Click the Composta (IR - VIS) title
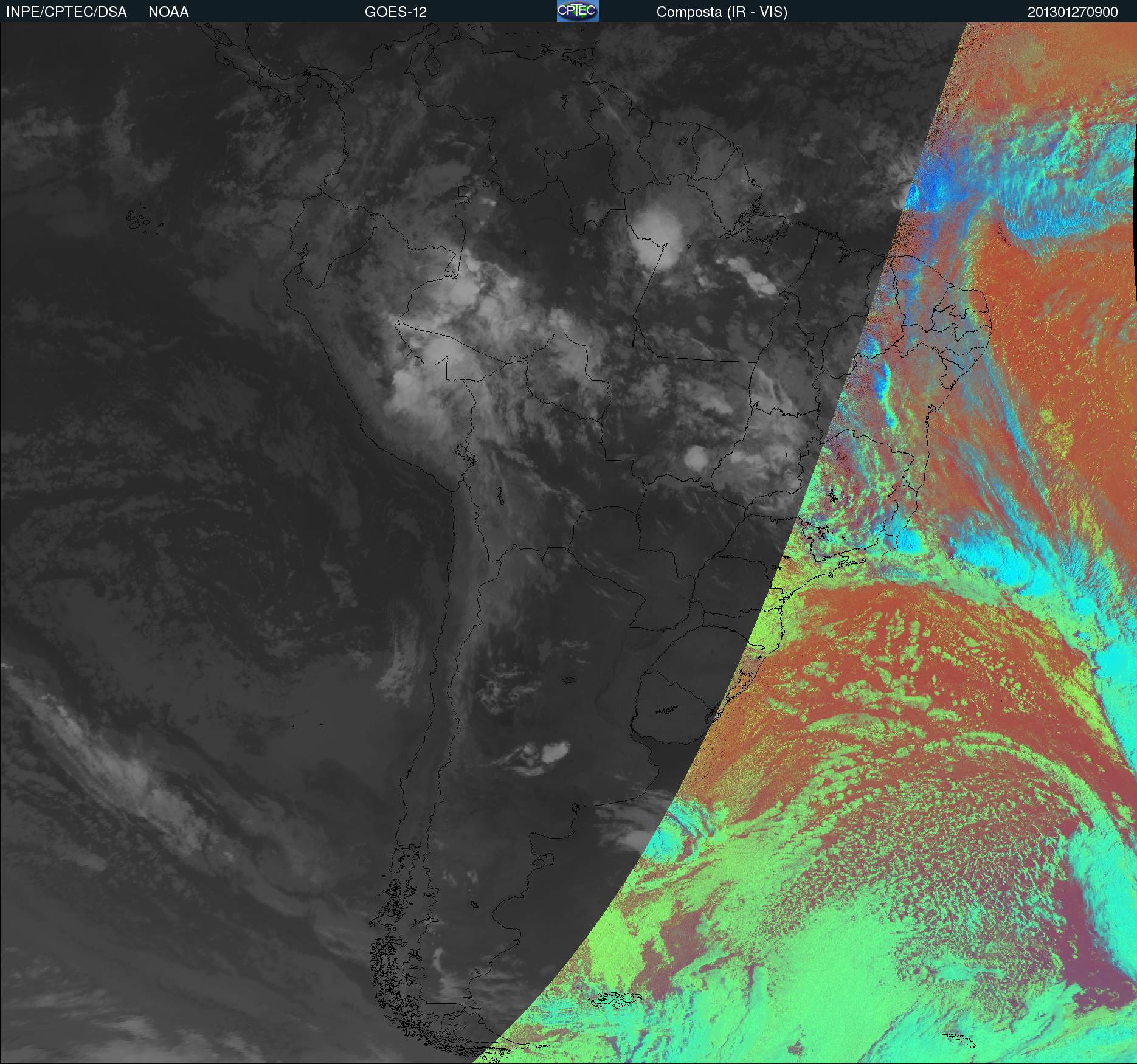Screen dimensions: 1137x1064 pyautogui.click(x=722, y=12)
